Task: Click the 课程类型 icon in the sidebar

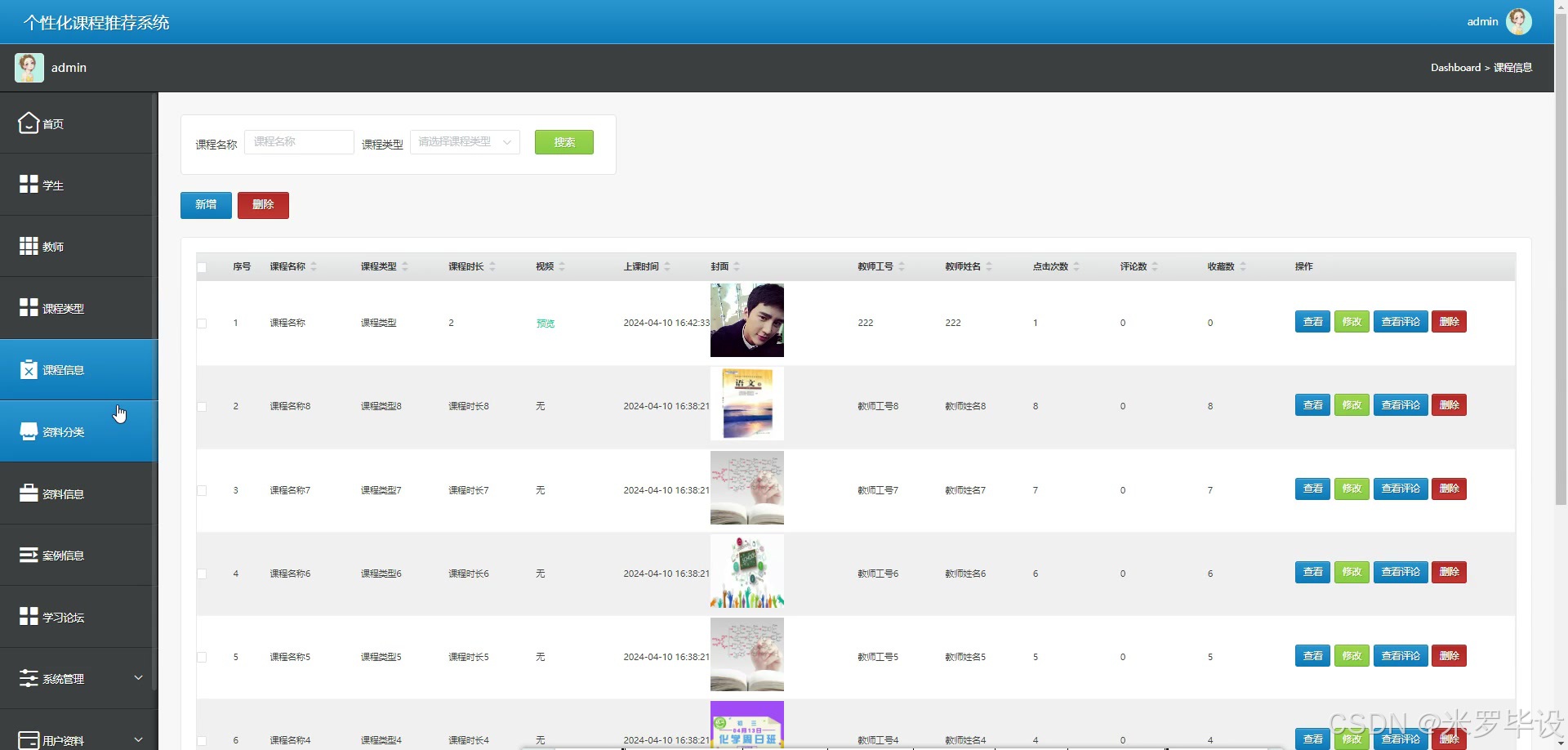Action: tap(29, 308)
